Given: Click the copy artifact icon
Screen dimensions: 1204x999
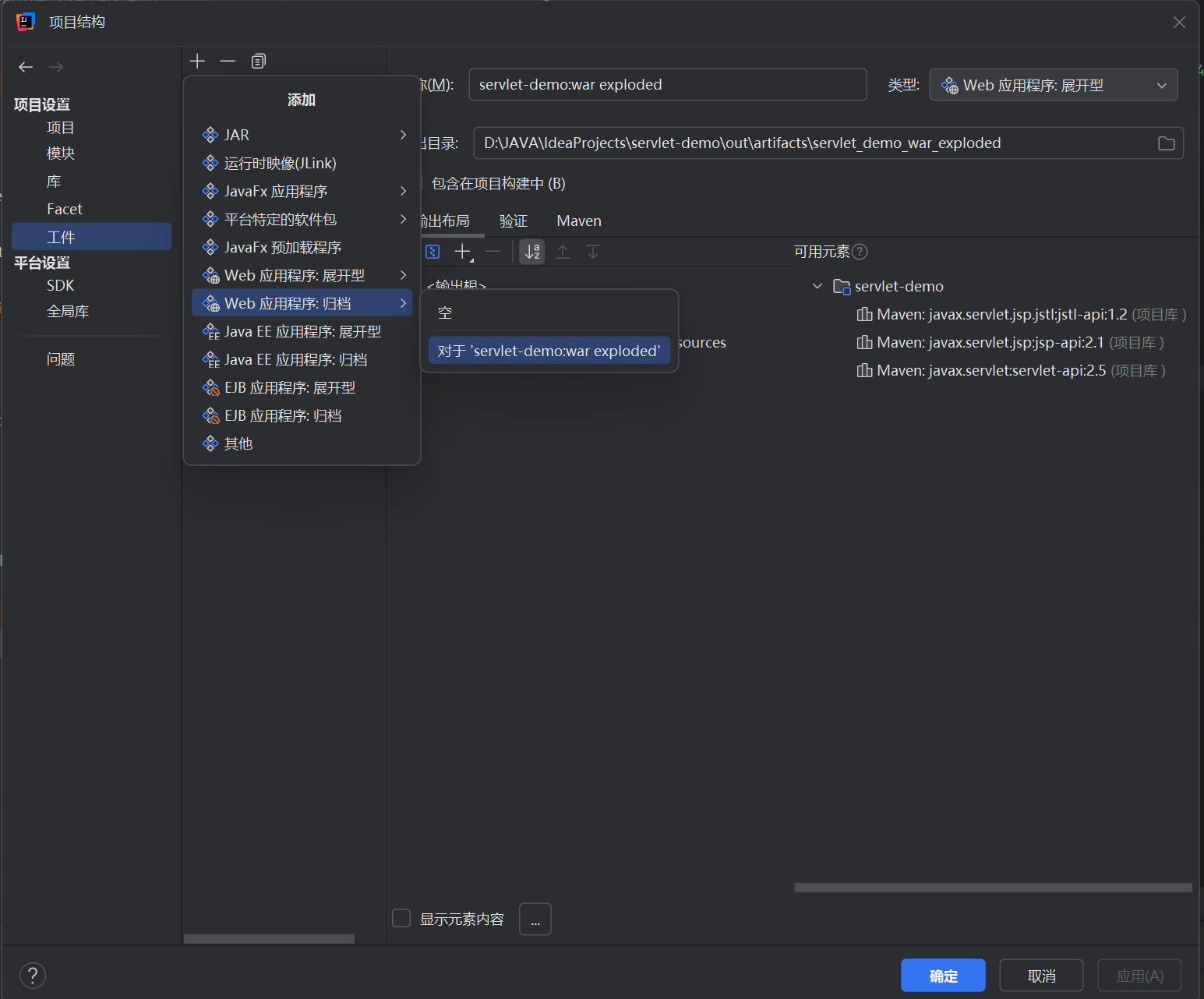Looking at the screenshot, I should coord(259,61).
